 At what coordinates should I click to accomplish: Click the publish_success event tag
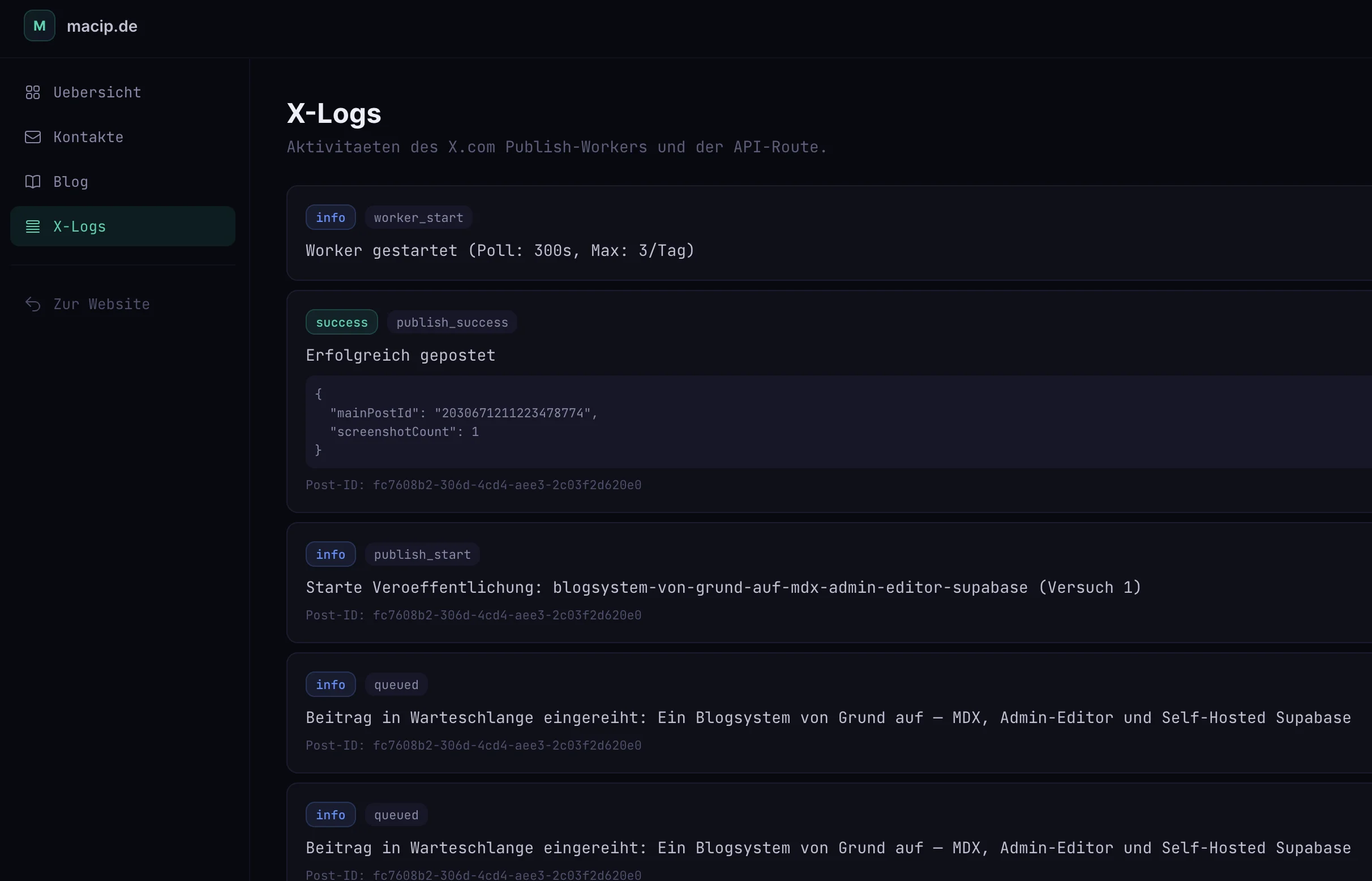tap(452, 322)
